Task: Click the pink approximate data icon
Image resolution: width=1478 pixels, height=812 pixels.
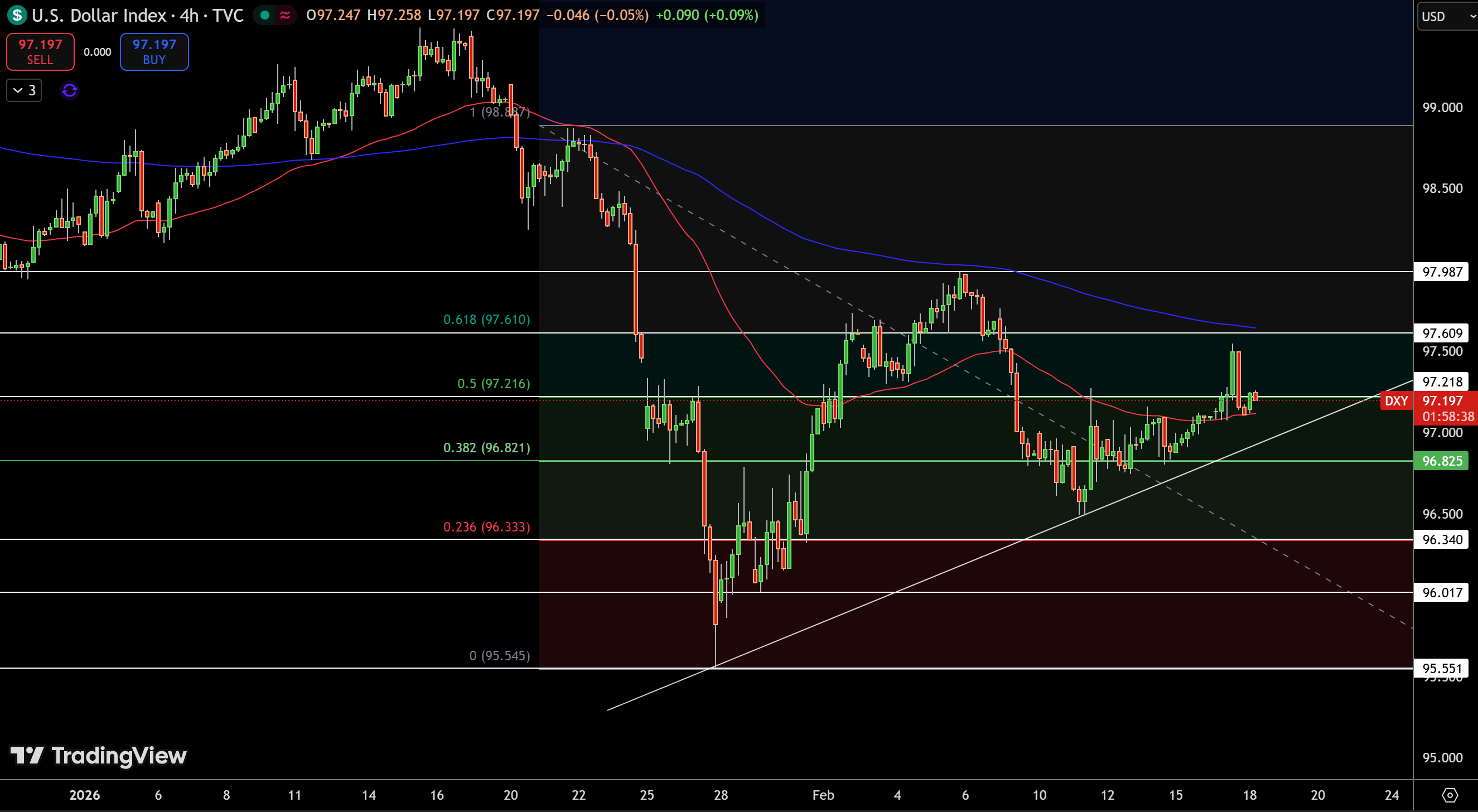Action: tap(285, 15)
